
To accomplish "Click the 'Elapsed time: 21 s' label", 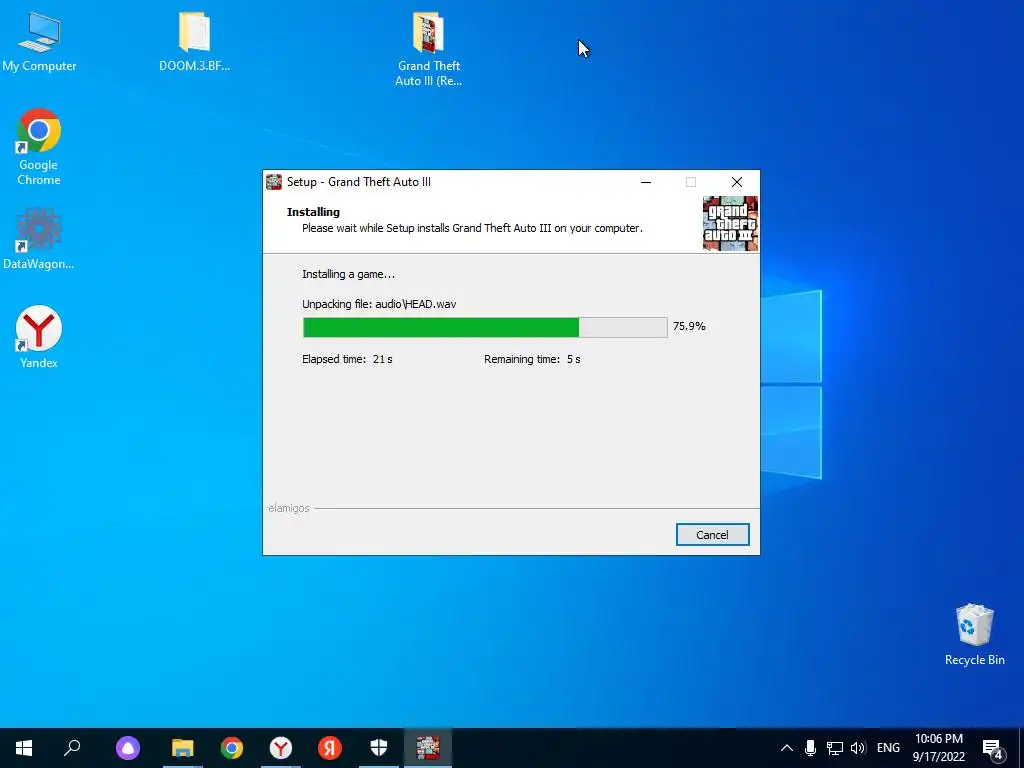I will click(347, 359).
